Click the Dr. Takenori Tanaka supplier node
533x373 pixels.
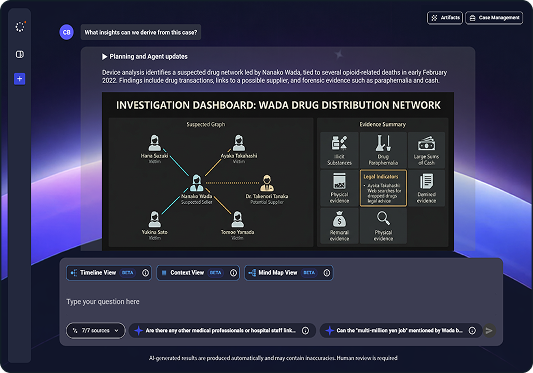pyautogui.click(x=267, y=189)
